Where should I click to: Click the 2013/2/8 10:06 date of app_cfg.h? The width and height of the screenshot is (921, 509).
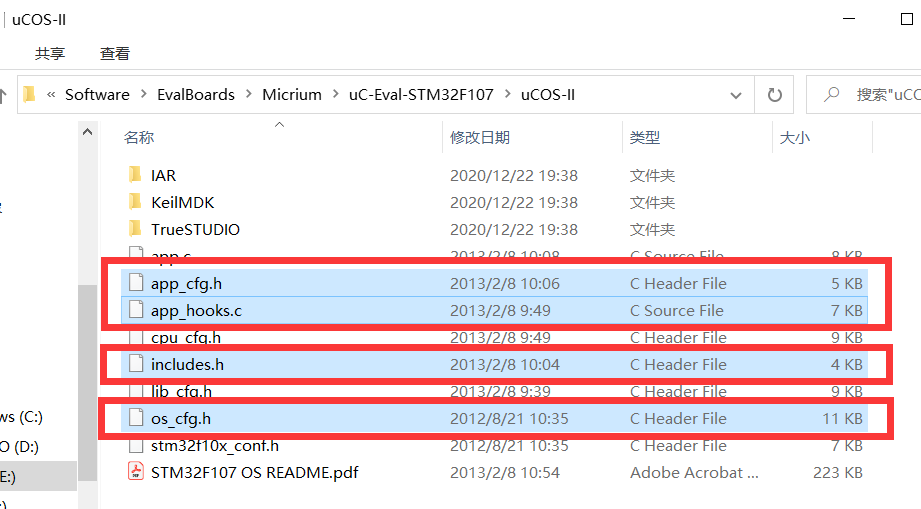point(505,284)
